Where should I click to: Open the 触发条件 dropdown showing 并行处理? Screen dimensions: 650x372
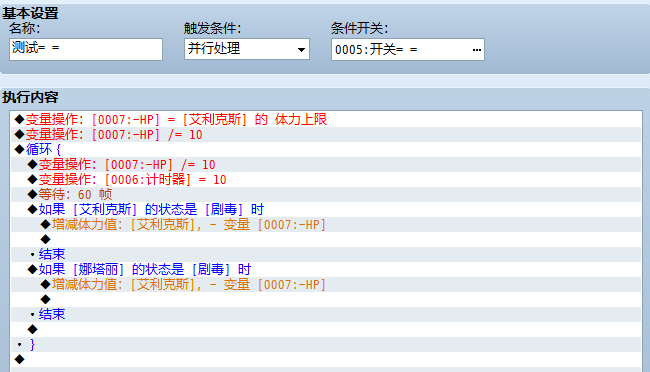point(247,49)
